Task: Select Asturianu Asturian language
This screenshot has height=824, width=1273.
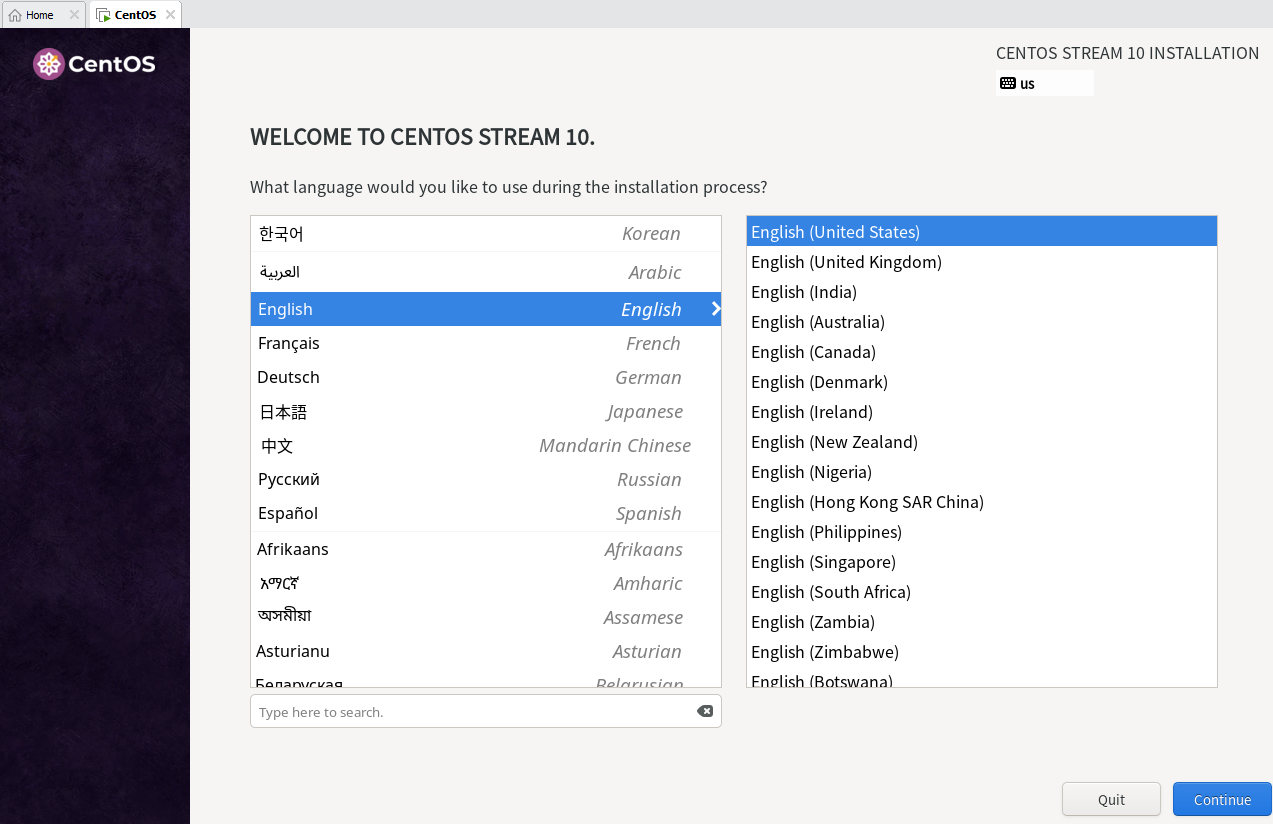Action: click(486, 651)
